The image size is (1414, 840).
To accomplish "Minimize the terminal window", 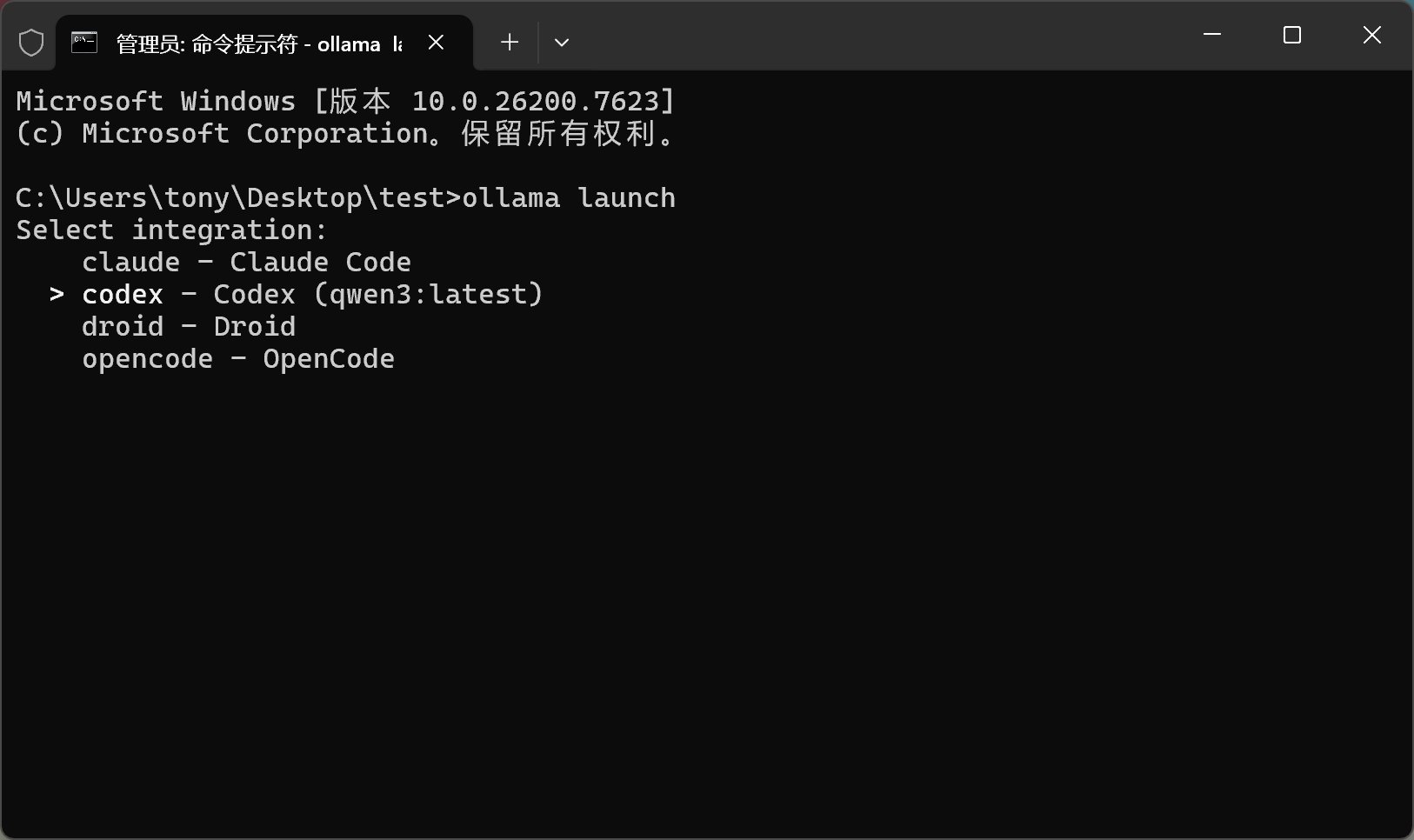I will click(x=1212, y=35).
